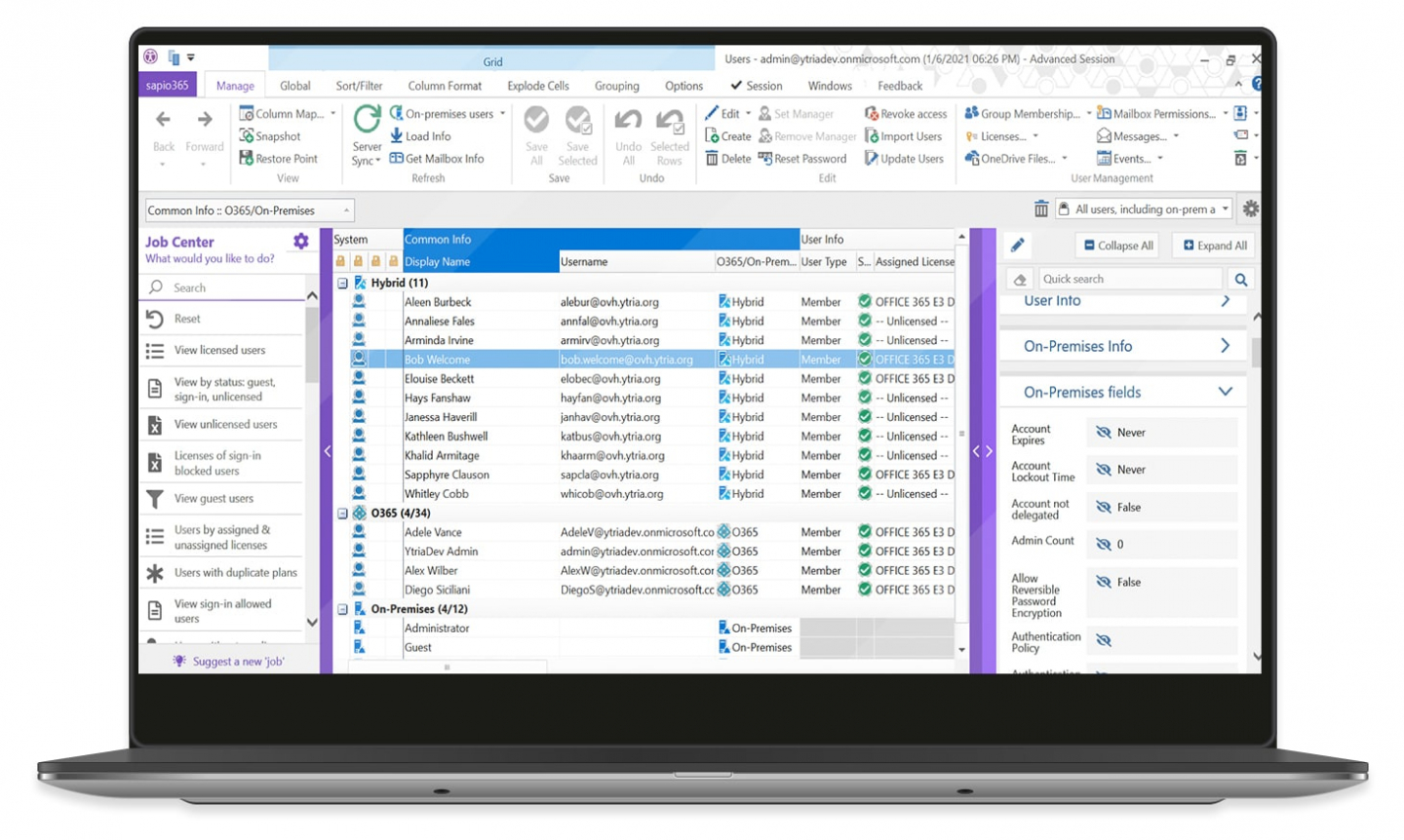The width and height of the screenshot is (1404, 840).
Task: Open On-premises users dropdown
Action: pos(448,114)
